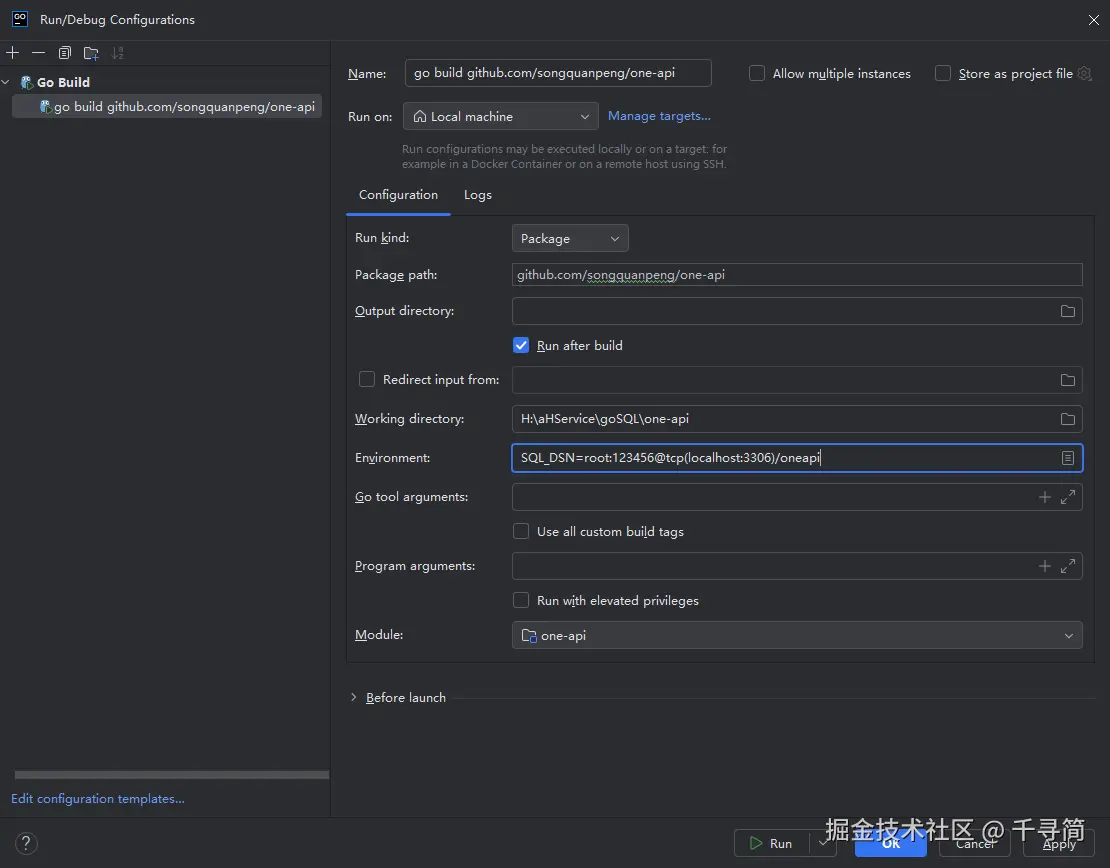This screenshot has height=868, width=1110.
Task: Click the Go Build category icon
Action: [x=27, y=83]
